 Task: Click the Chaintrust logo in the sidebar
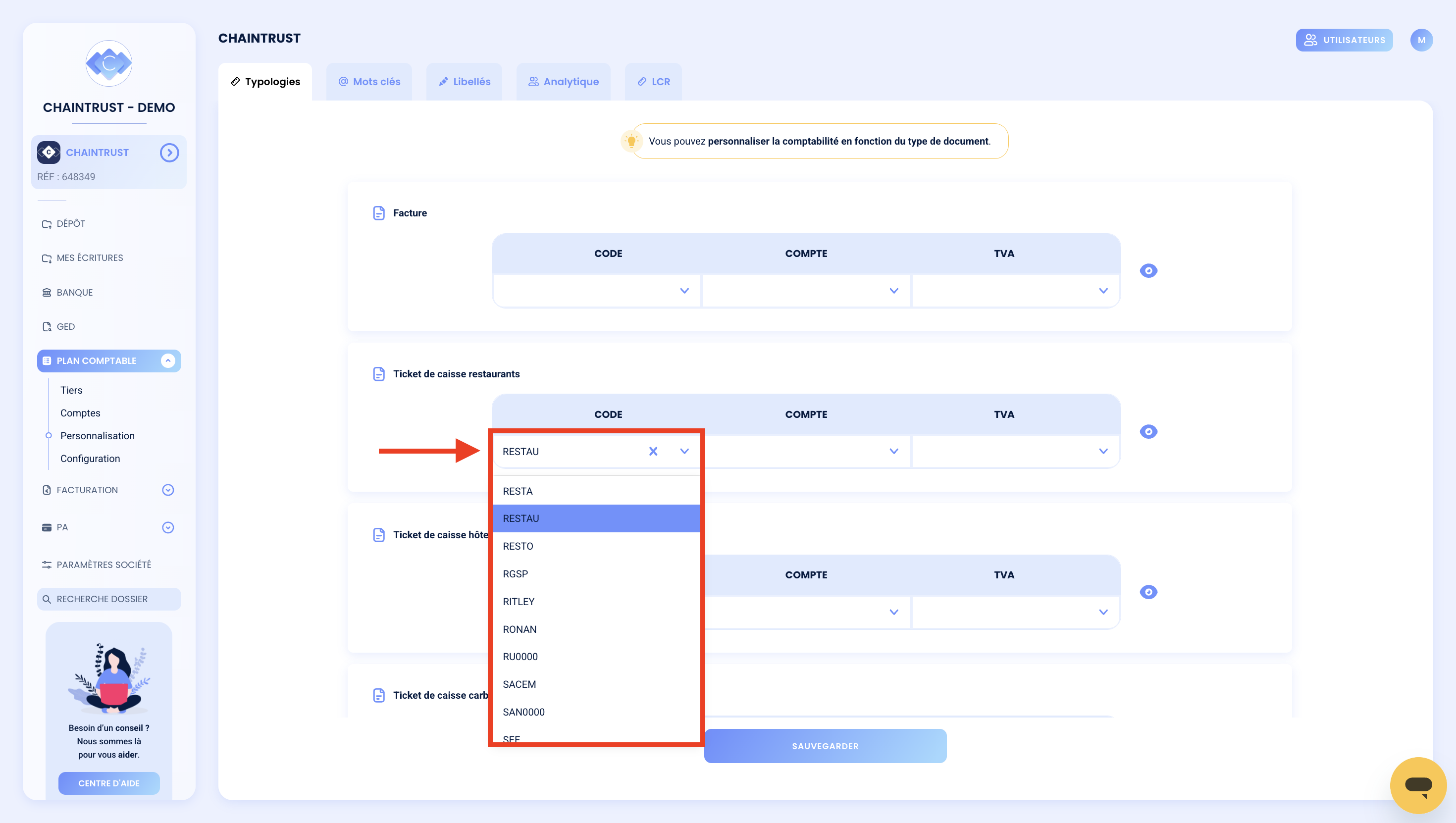click(x=108, y=63)
